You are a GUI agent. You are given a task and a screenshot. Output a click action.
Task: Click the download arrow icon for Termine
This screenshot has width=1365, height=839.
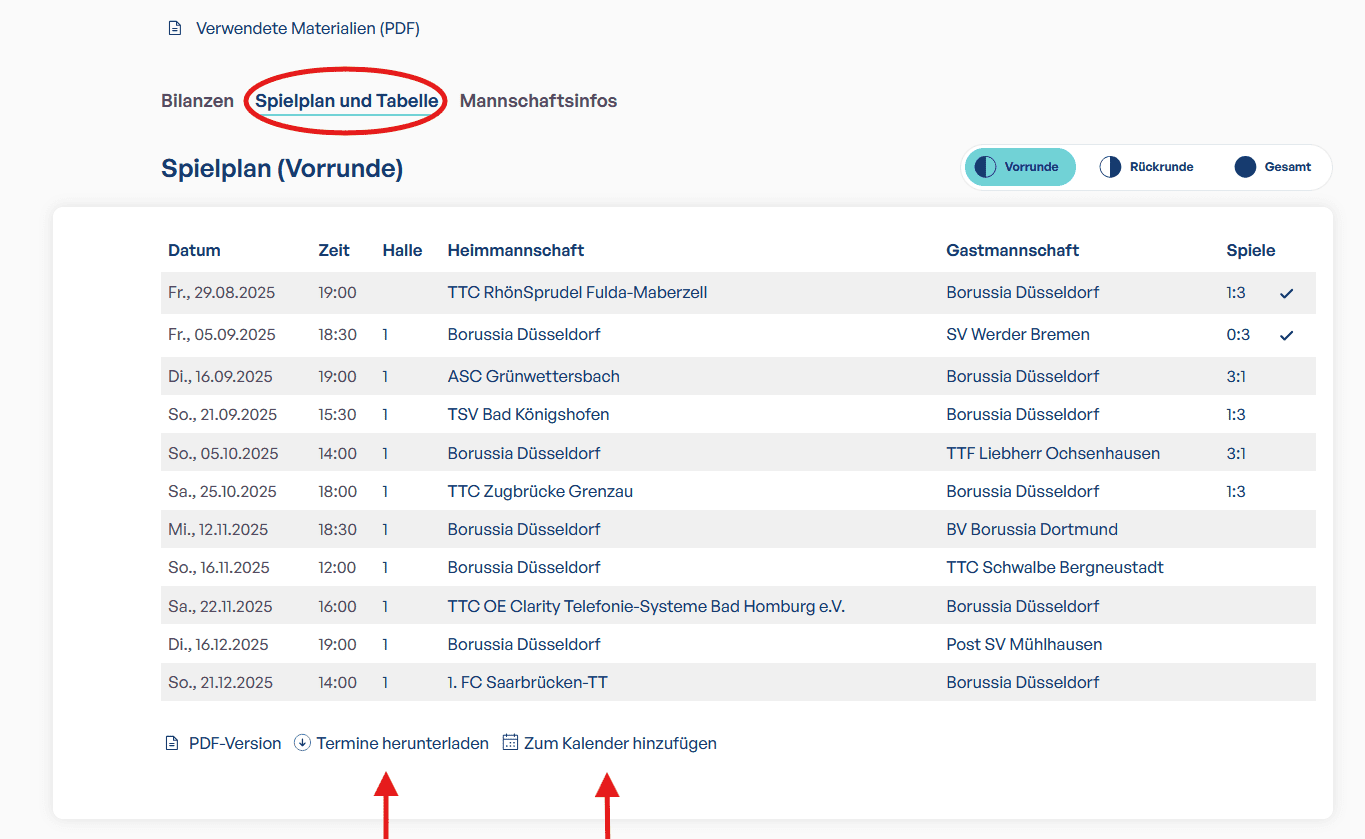pos(302,743)
